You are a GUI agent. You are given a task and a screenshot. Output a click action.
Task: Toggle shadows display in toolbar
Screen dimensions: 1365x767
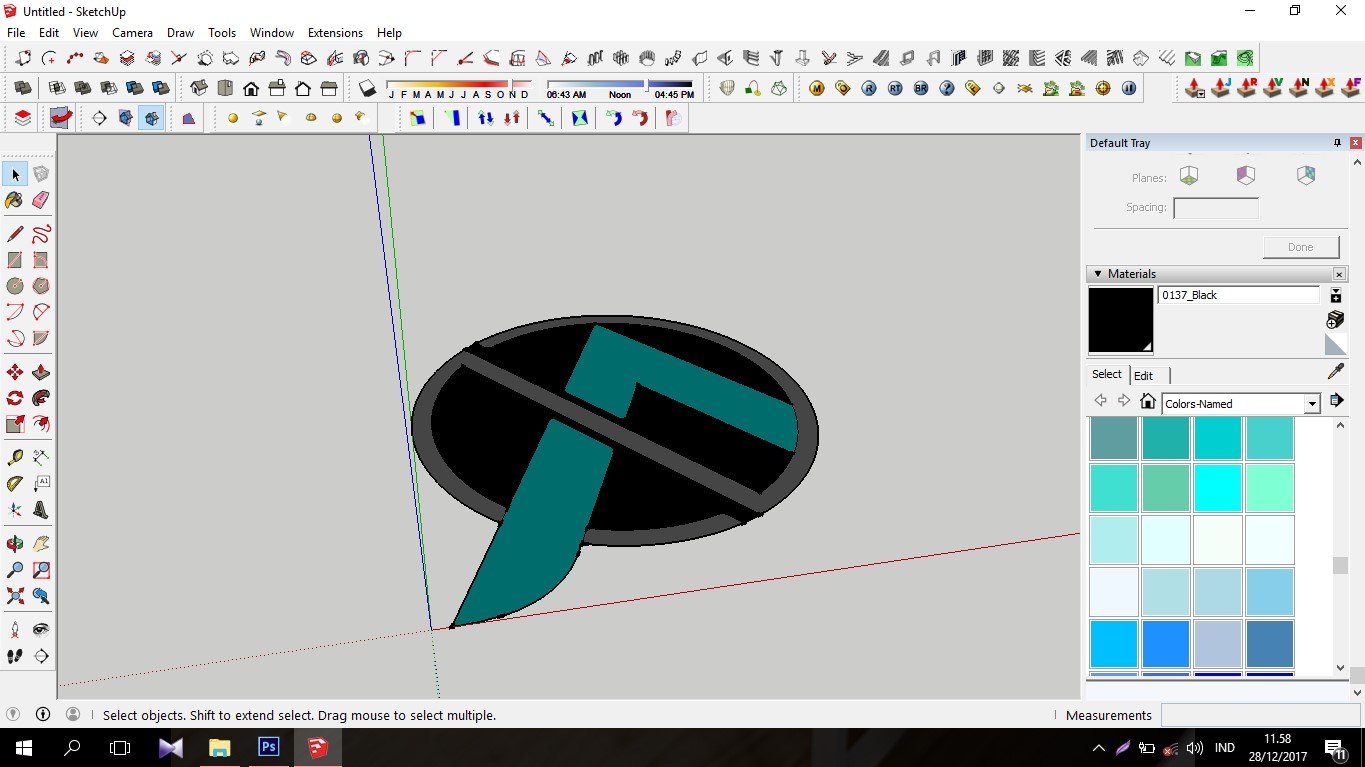pyautogui.click(x=368, y=89)
